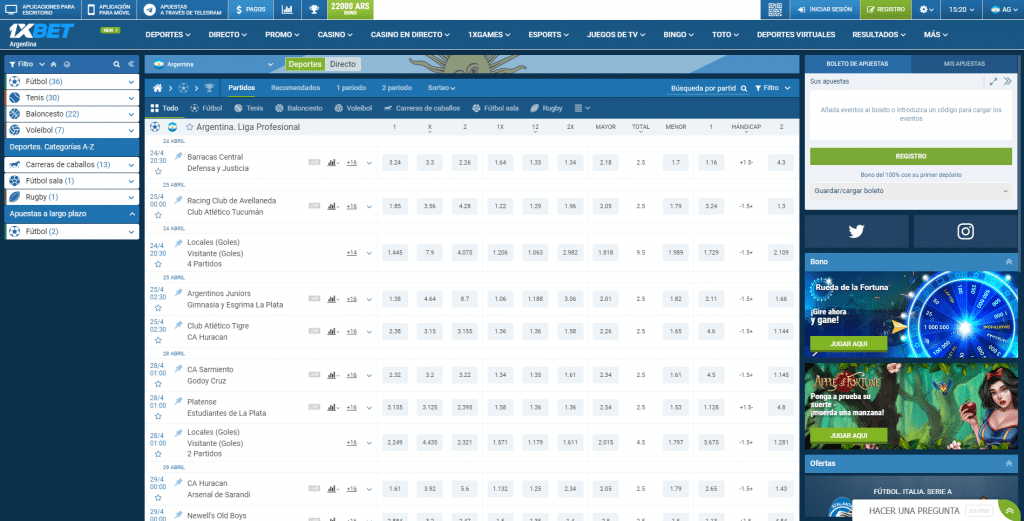Image resolution: width=1024 pixels, height=521 pixels.
Task: Click the breadcrumb football icon
Action: point(183,87)
